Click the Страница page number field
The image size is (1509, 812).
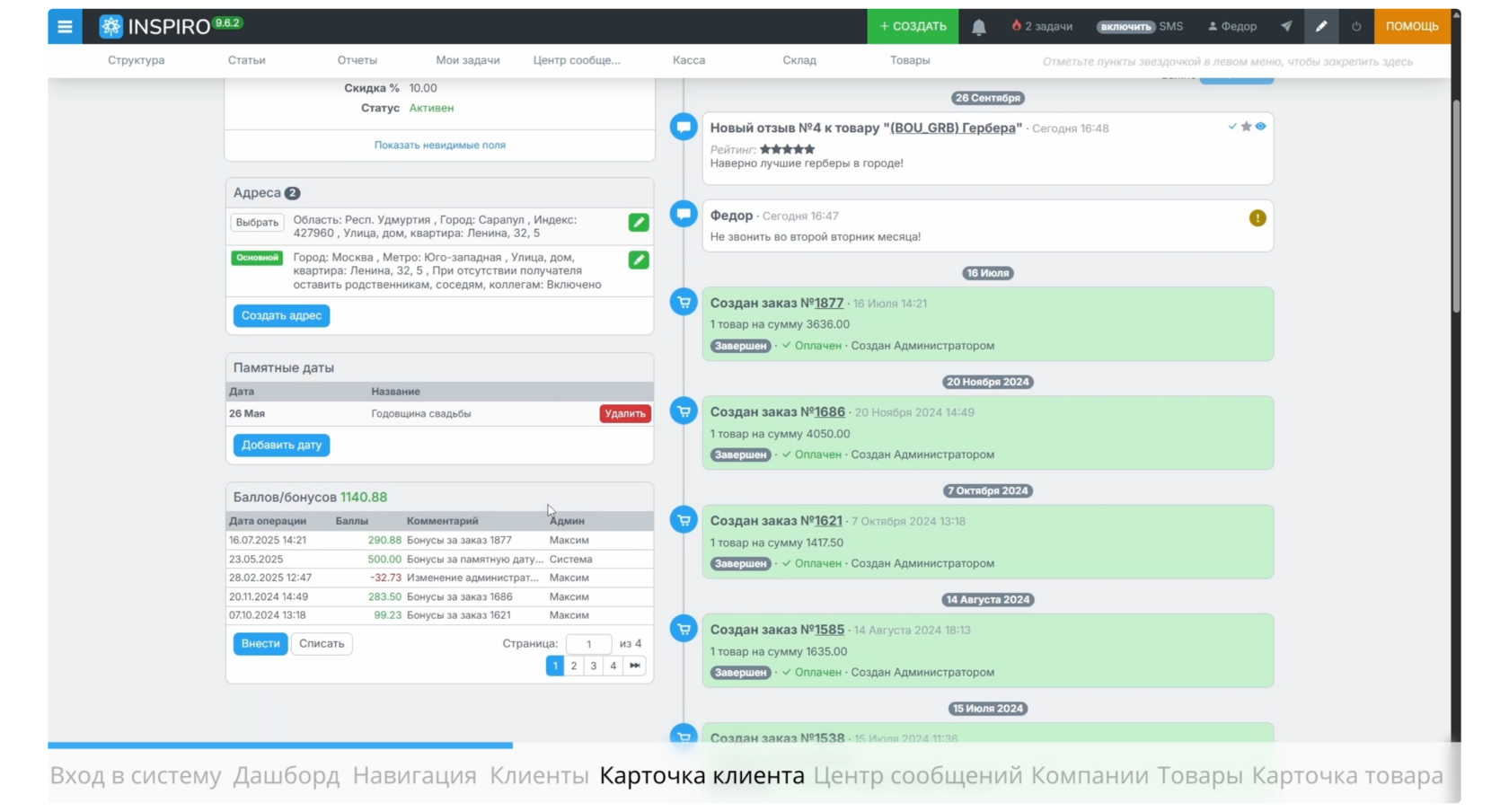coord(588,643)
